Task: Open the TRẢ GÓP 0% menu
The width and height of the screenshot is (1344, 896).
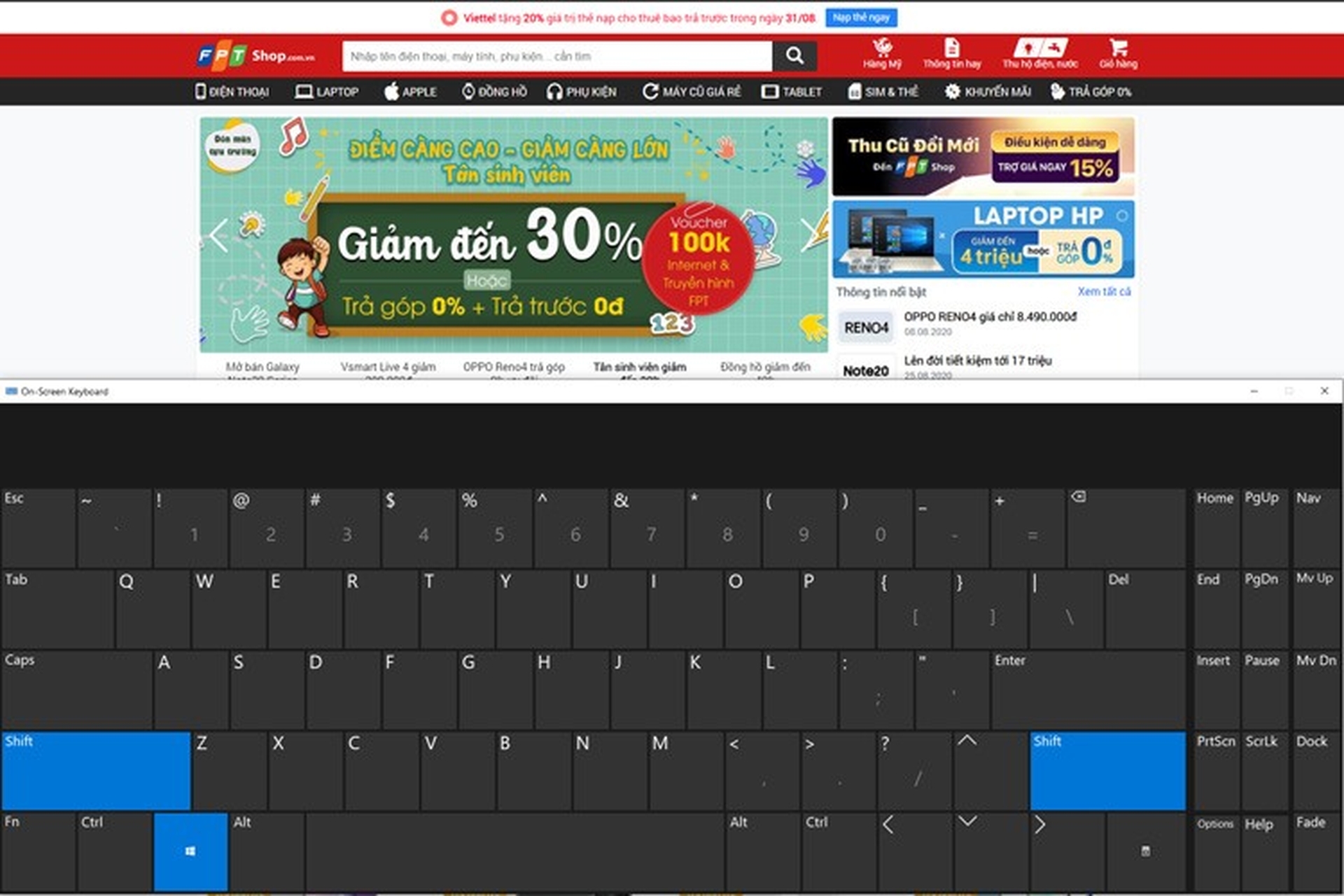Action: tap(1091, 92)
